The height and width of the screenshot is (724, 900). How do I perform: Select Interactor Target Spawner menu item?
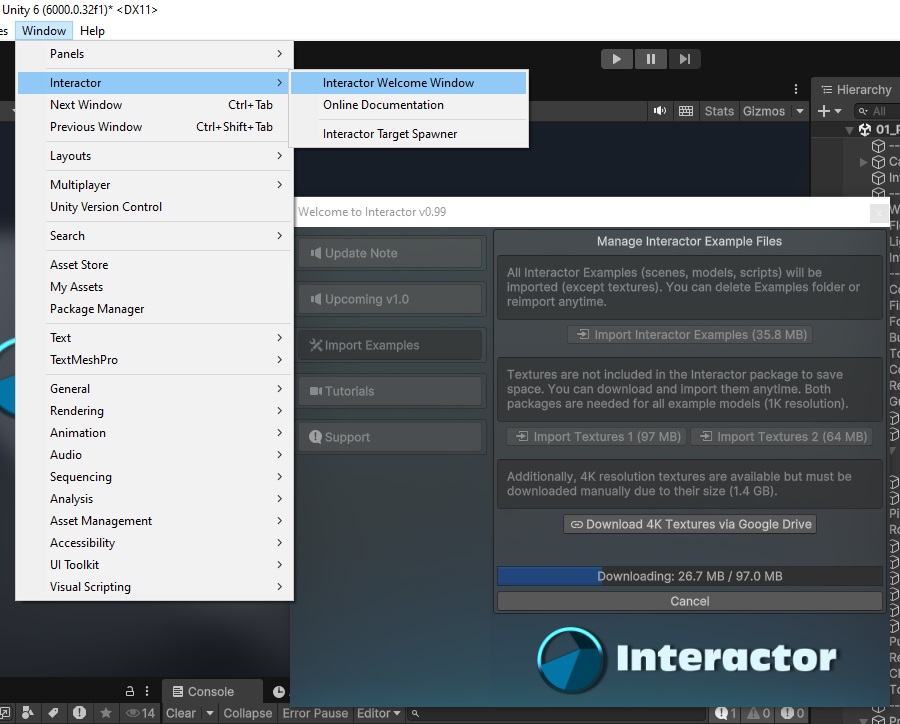pos(390,134)
